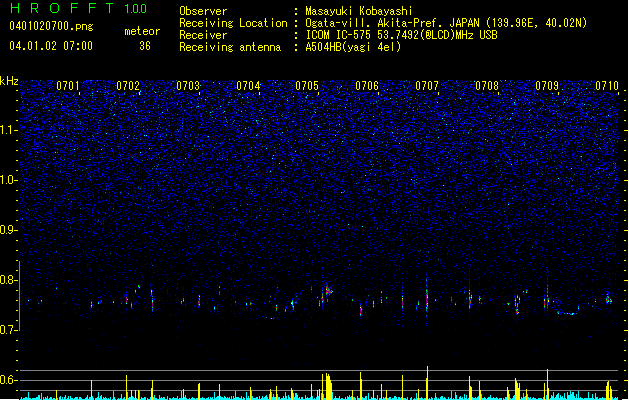Click the 0.6 kHz axis label
The width and height of the screenshot is (629, 400).
click(x=9, y=380)
